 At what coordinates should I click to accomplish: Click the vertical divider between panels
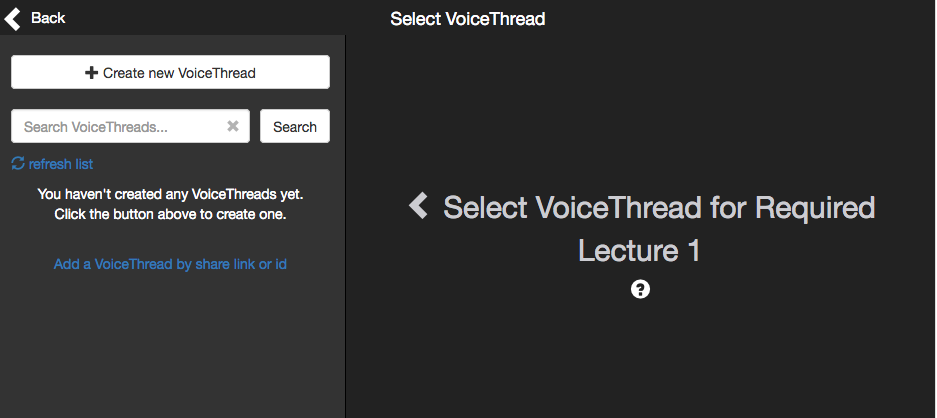[345, 226]
